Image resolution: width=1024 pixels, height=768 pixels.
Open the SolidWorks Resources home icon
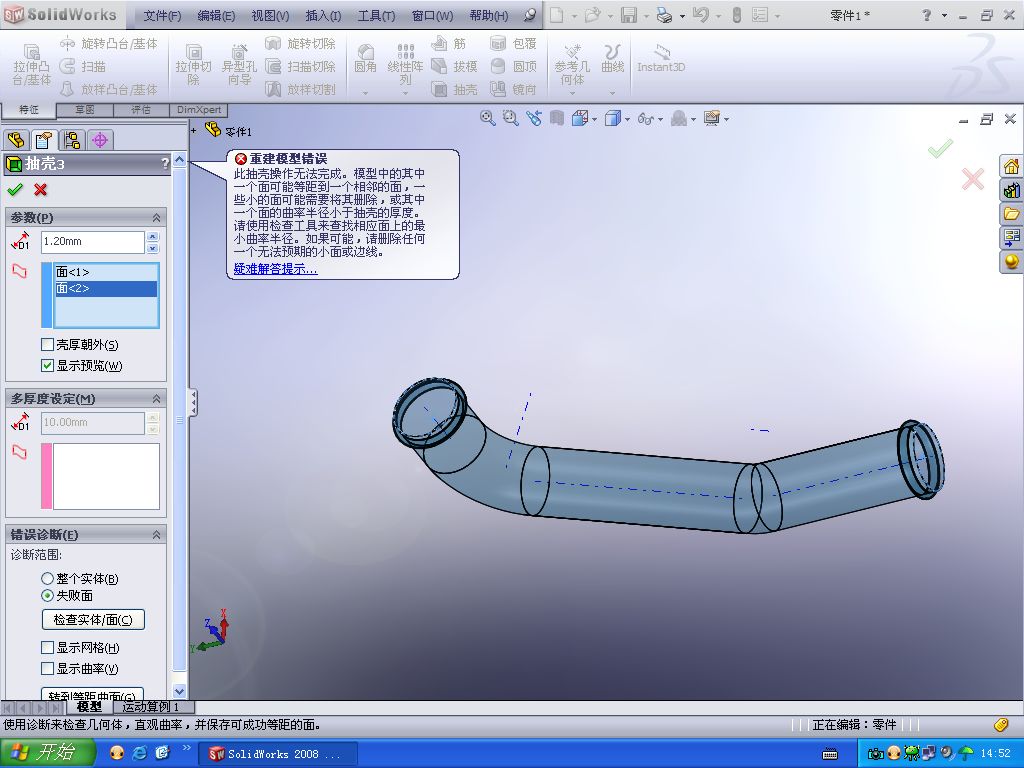1011,167
